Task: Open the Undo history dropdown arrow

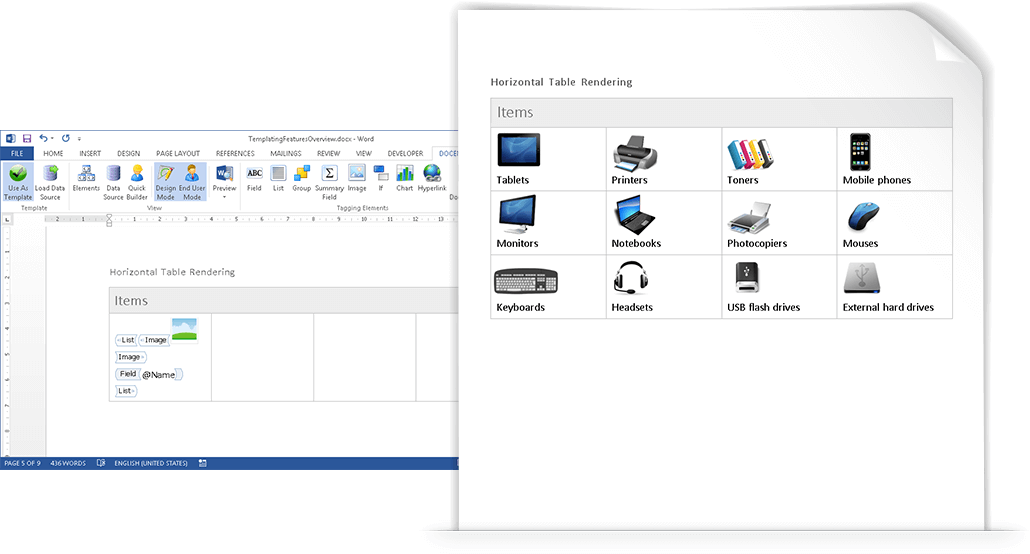Action: (x=53, y=139)
